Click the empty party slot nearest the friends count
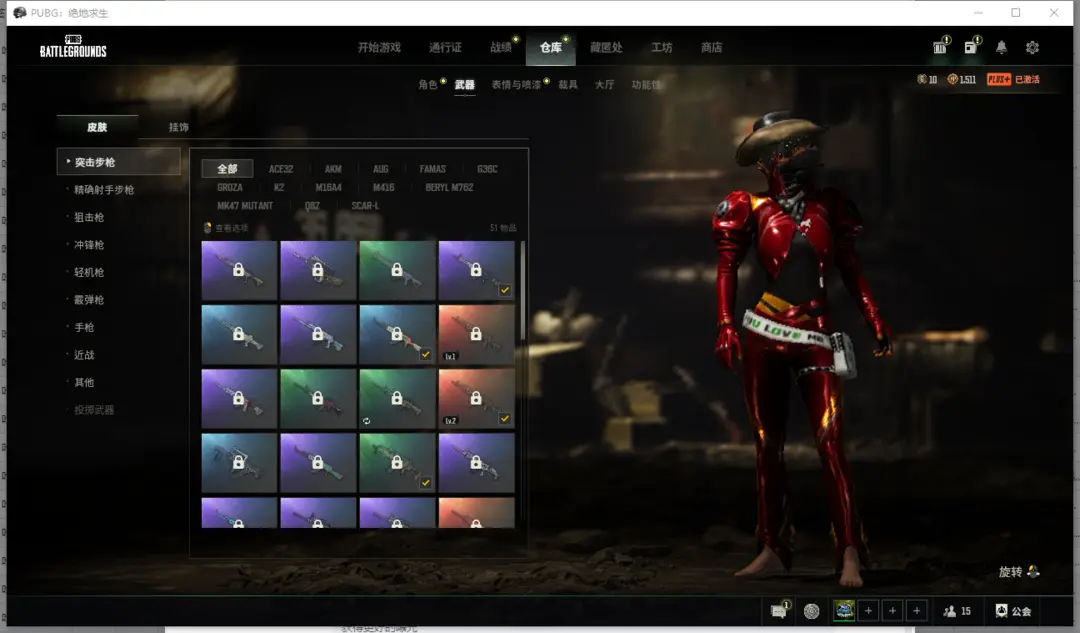The image size is (1080, 633). (x=917, y=610)
